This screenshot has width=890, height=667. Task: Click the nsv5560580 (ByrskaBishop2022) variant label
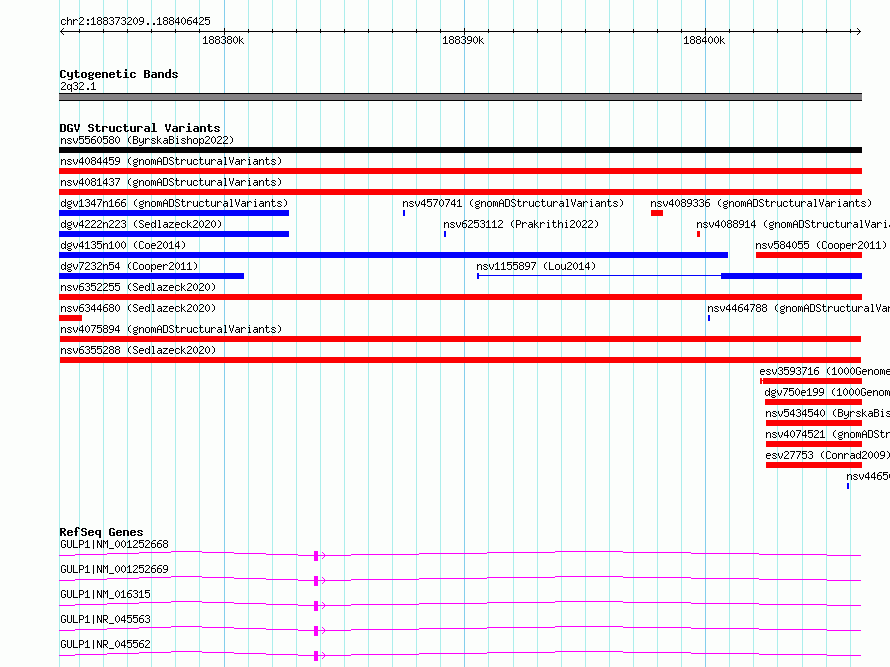(x=147, y=140)
